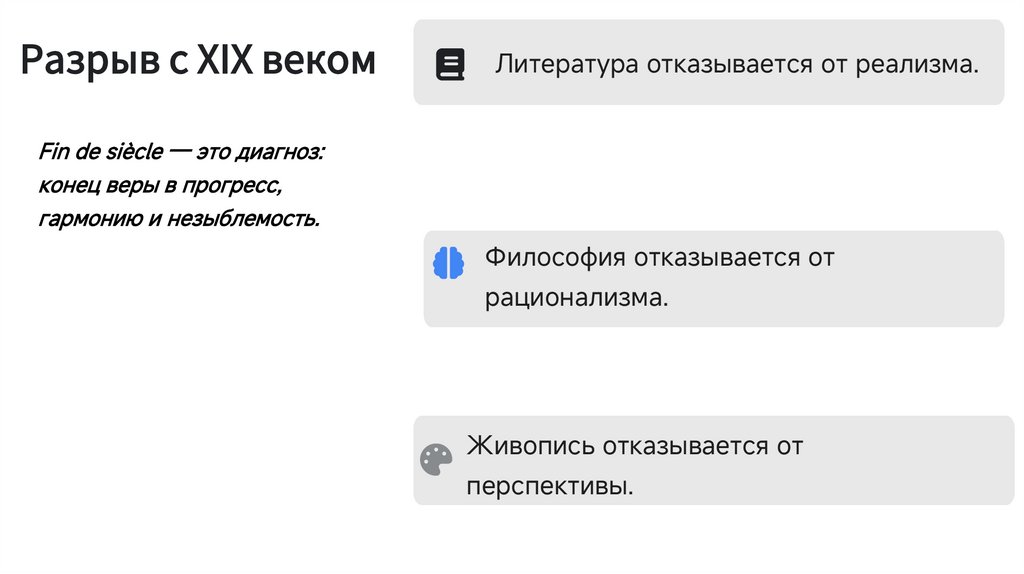Screen dimensions: 1024x574
Task: Click the gray paint palette icon
Action: [436, 459]
